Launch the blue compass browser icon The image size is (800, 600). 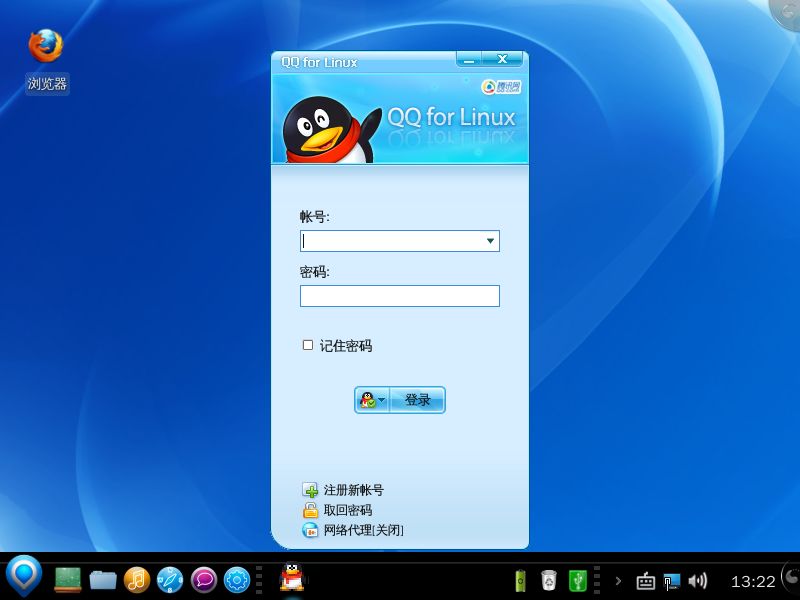[x=170, y=580]
